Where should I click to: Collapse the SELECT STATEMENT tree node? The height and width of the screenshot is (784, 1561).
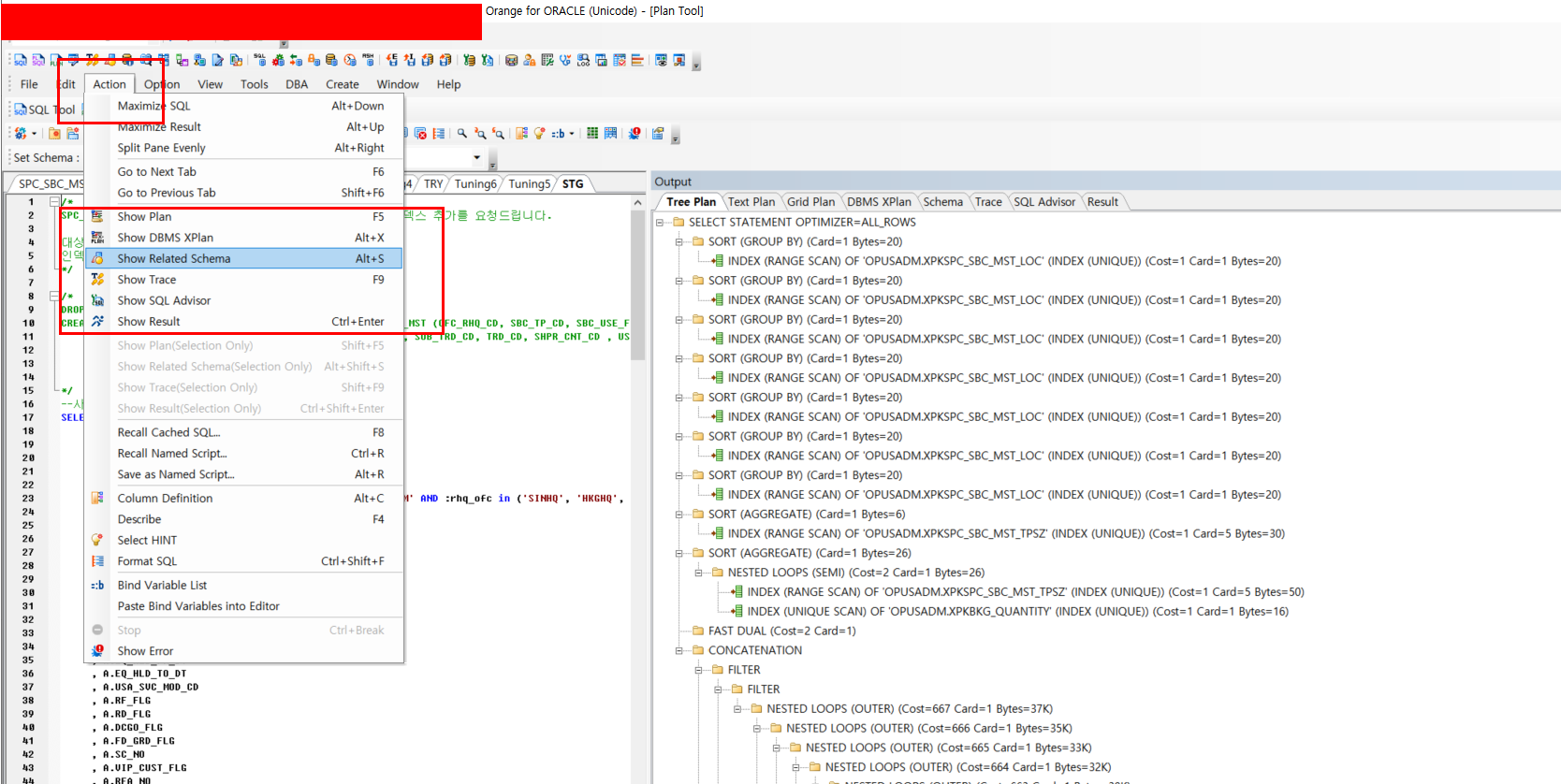pyautogui.click(x=660, y=223)
